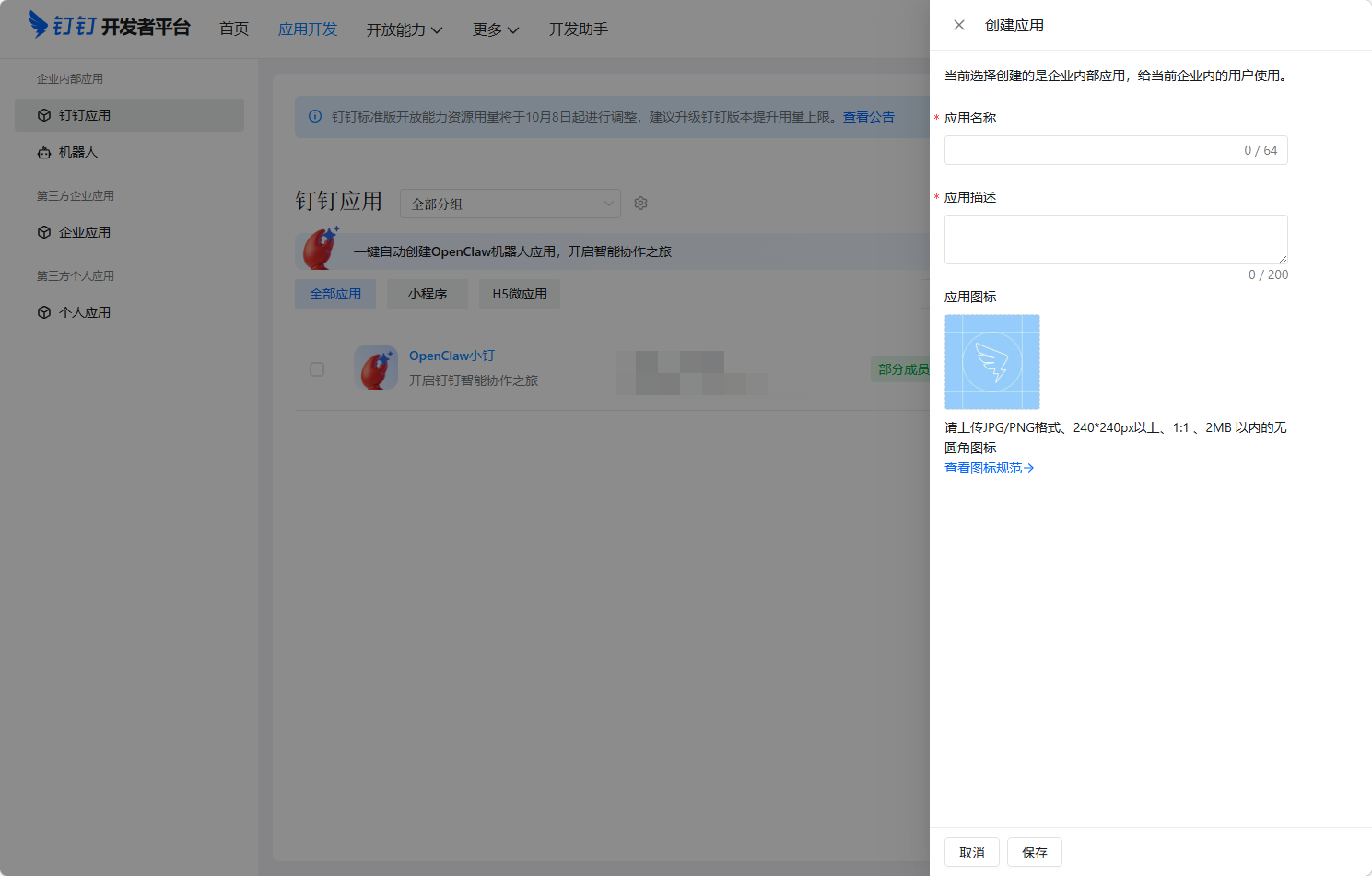
Task: Select 机器人 in the sidebar
Action: (130, 152)
